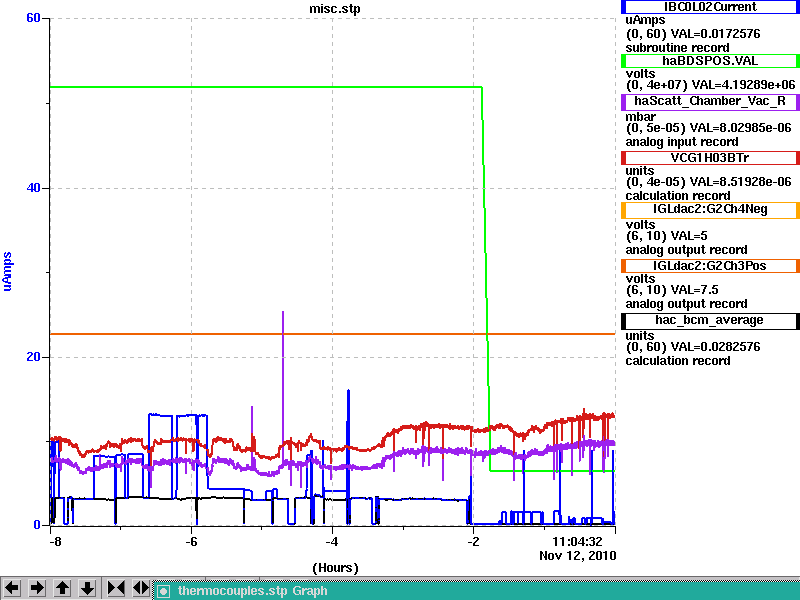This screenshot has width=800, height=600.
Task: Select the IGLdac2:G2Ch3Pos curve legend
Action: (710, 266)
